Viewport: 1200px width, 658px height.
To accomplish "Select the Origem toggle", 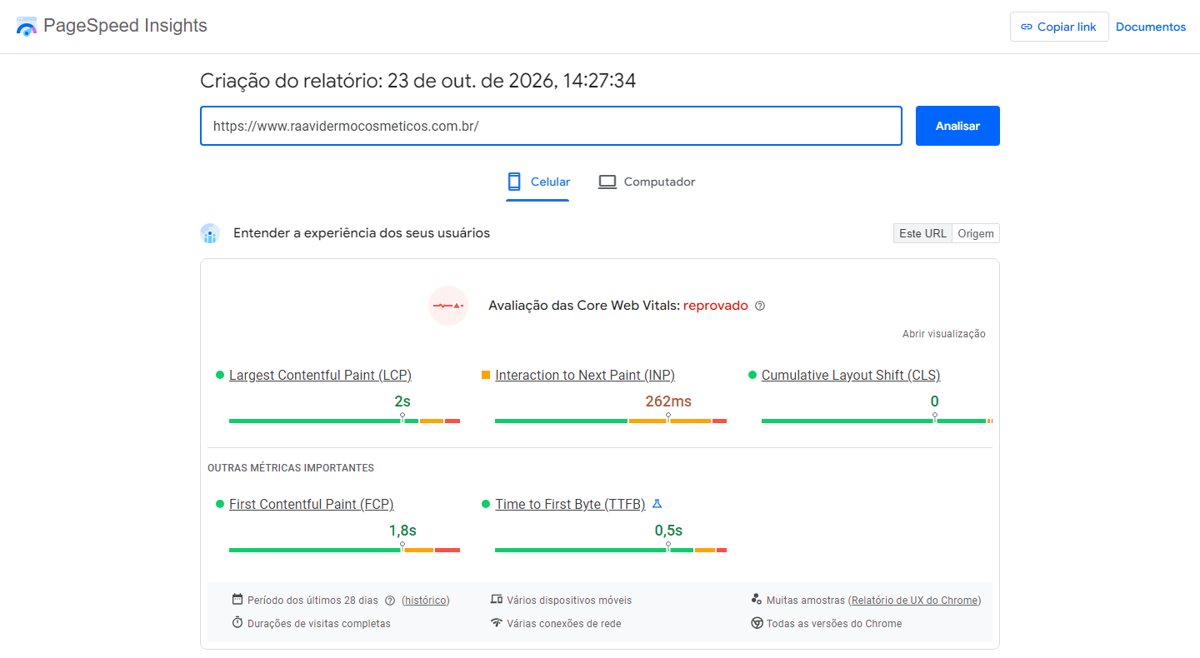I will (976, 233).
